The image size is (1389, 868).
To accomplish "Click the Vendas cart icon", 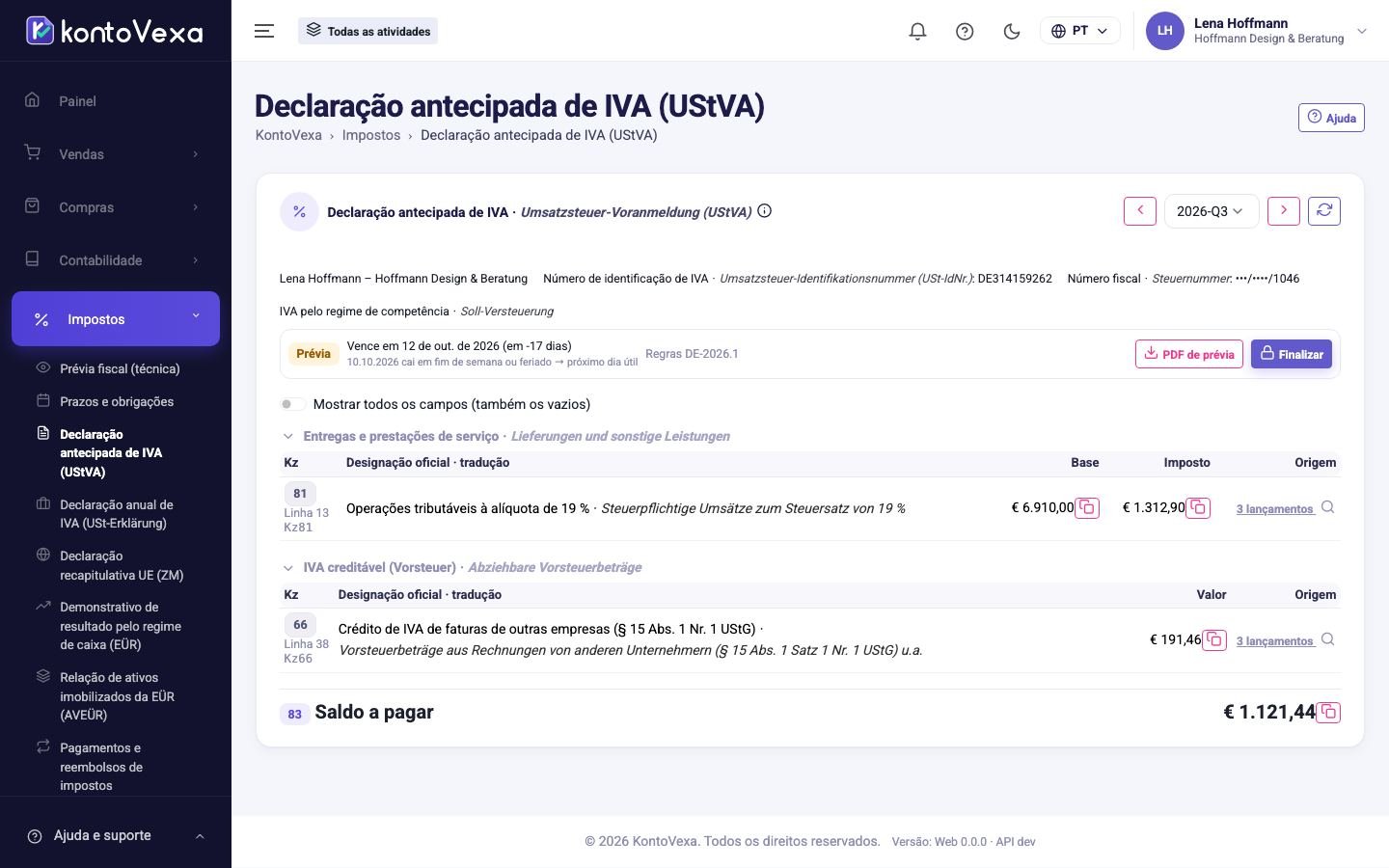I will 32,152.
